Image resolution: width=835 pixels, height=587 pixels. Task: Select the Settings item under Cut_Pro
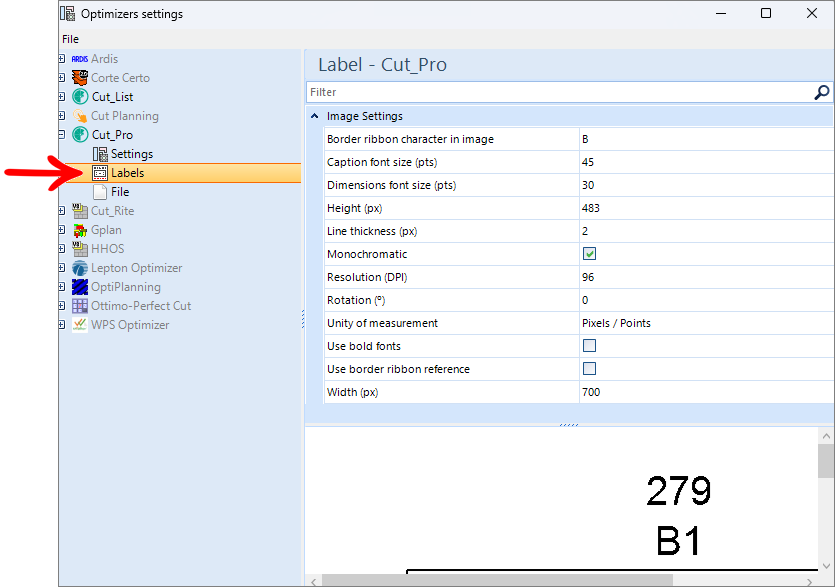click(132, 154)
